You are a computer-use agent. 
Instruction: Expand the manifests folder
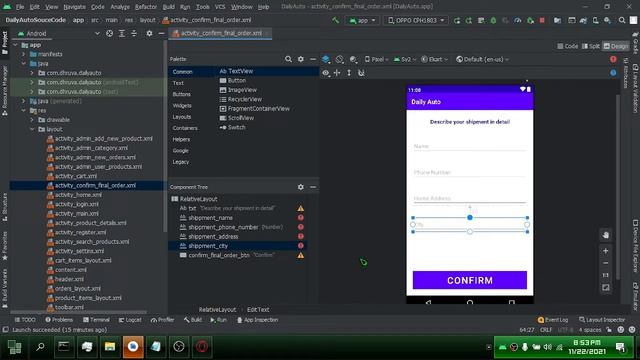coord(23,54)
